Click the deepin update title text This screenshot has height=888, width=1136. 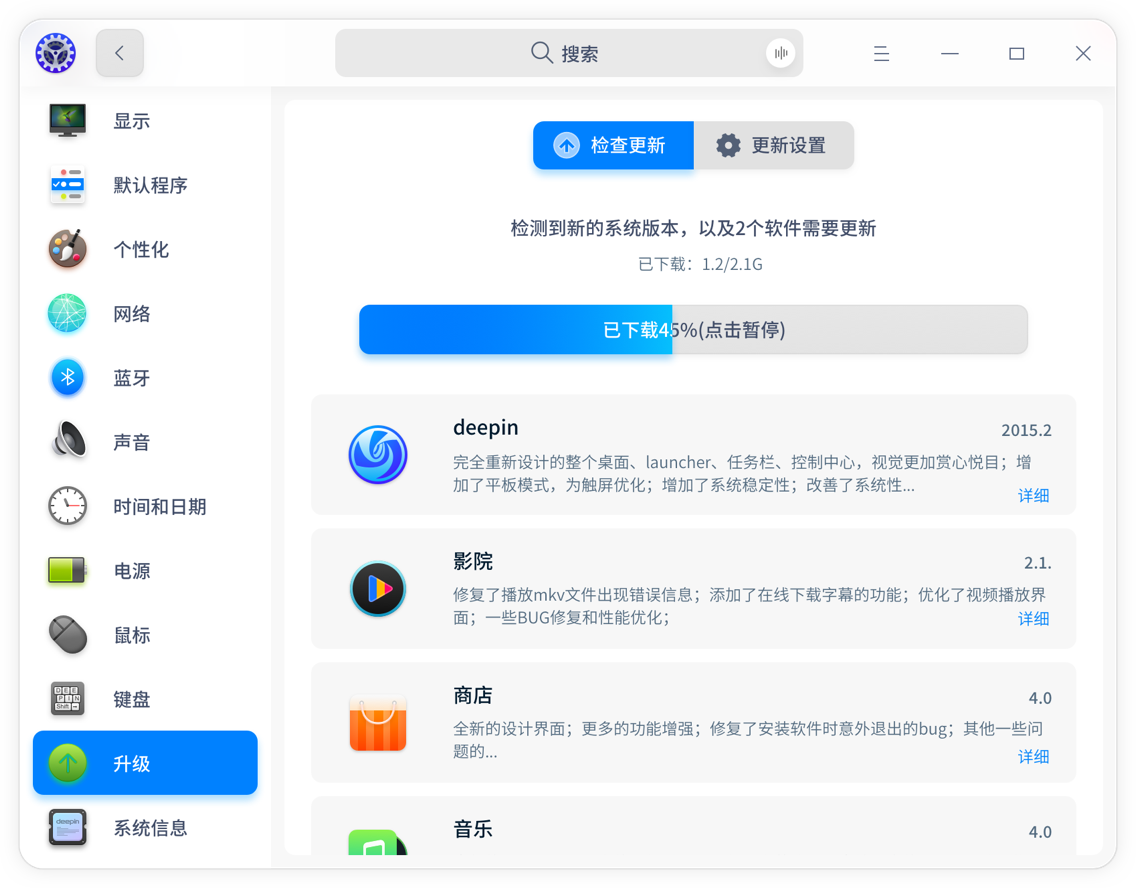pos(485,427)
